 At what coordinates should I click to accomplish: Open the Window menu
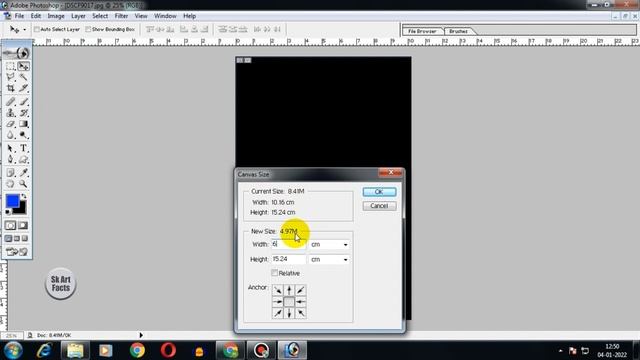pos(165,16)
